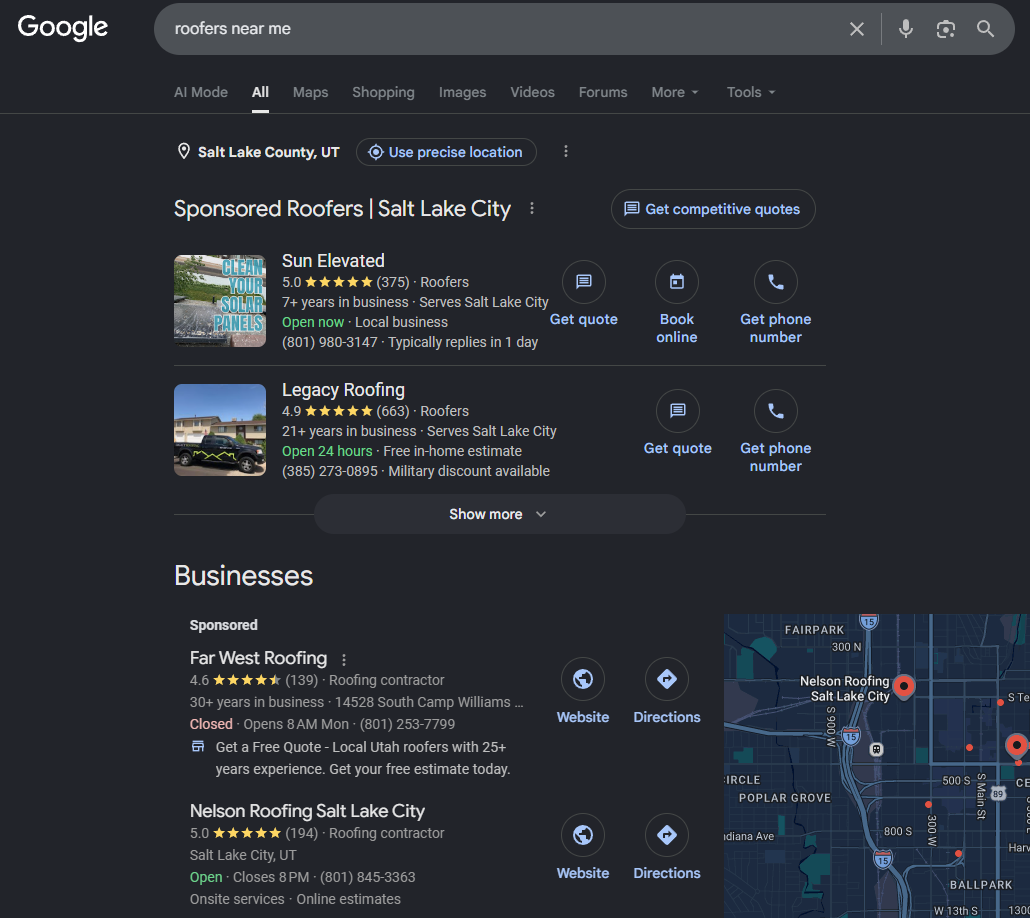Click Legacy Roofing truck thumbnail

(220, 430)
